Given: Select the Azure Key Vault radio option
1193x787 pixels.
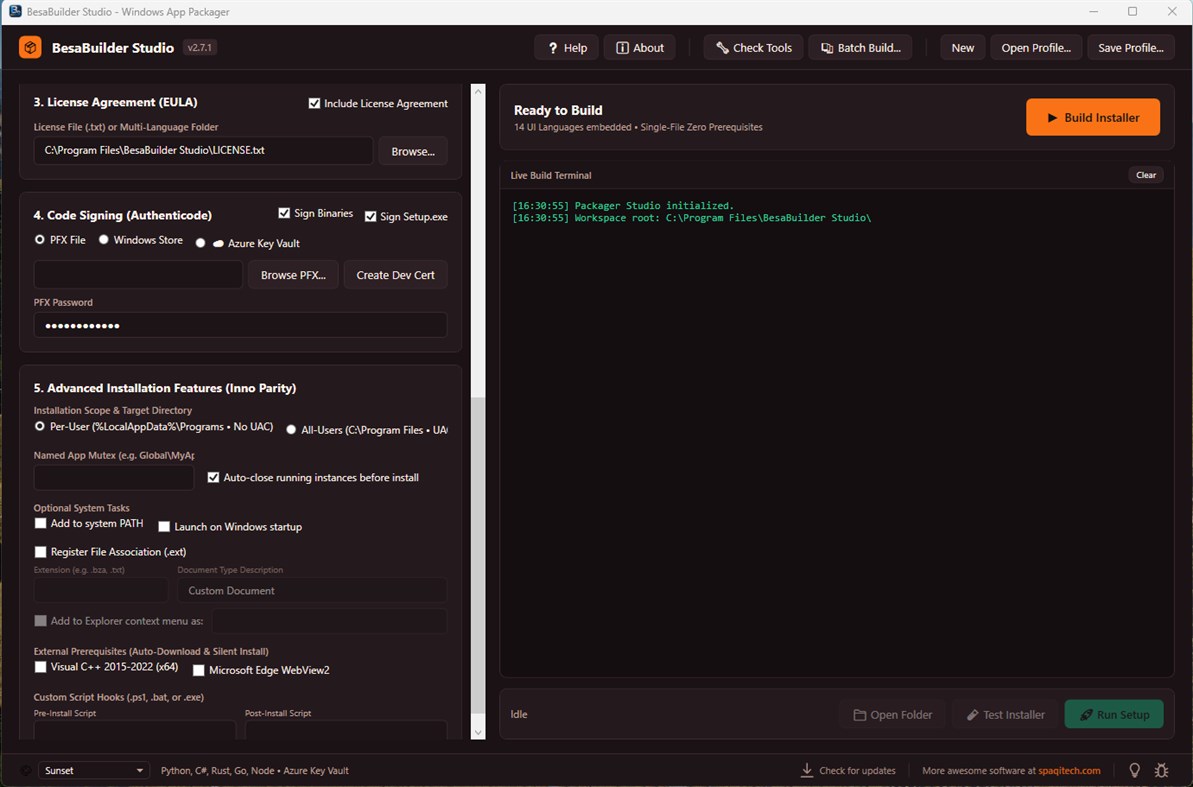Looking at the screenshot, I should pyautogui.click(x=200, y=244).
